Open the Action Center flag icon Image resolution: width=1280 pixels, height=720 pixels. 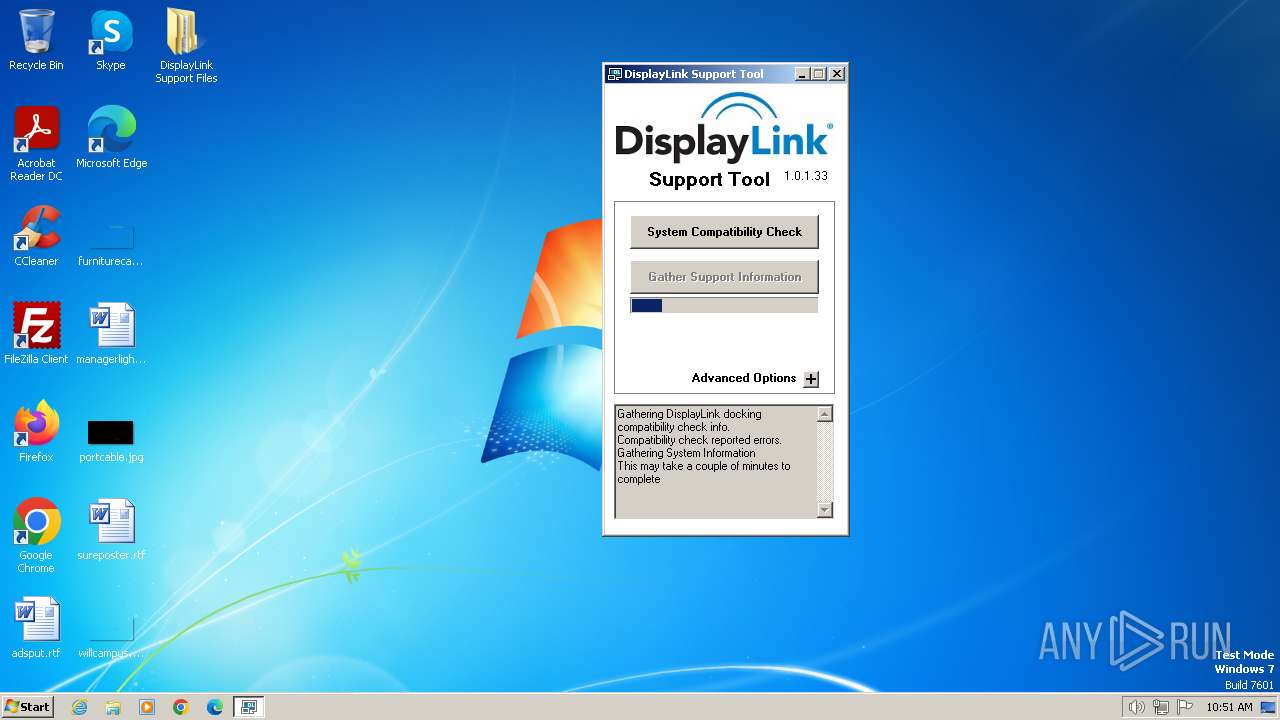click(1185, 707)
